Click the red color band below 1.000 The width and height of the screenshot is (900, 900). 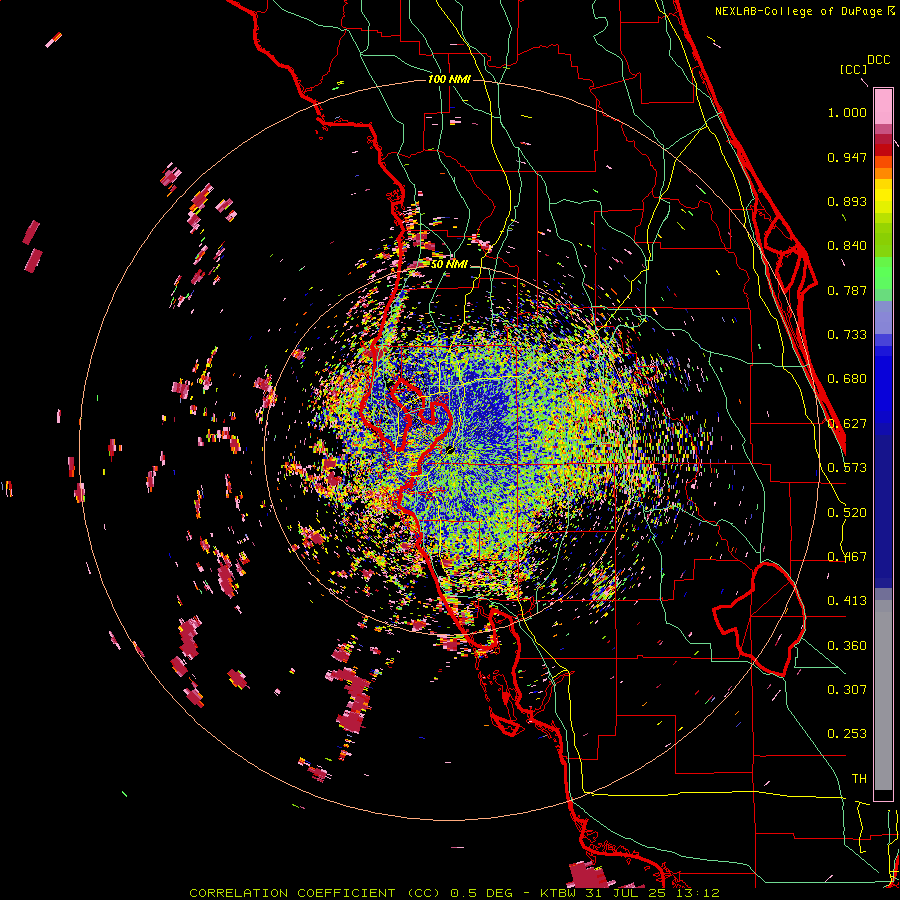tap(883, 149)
